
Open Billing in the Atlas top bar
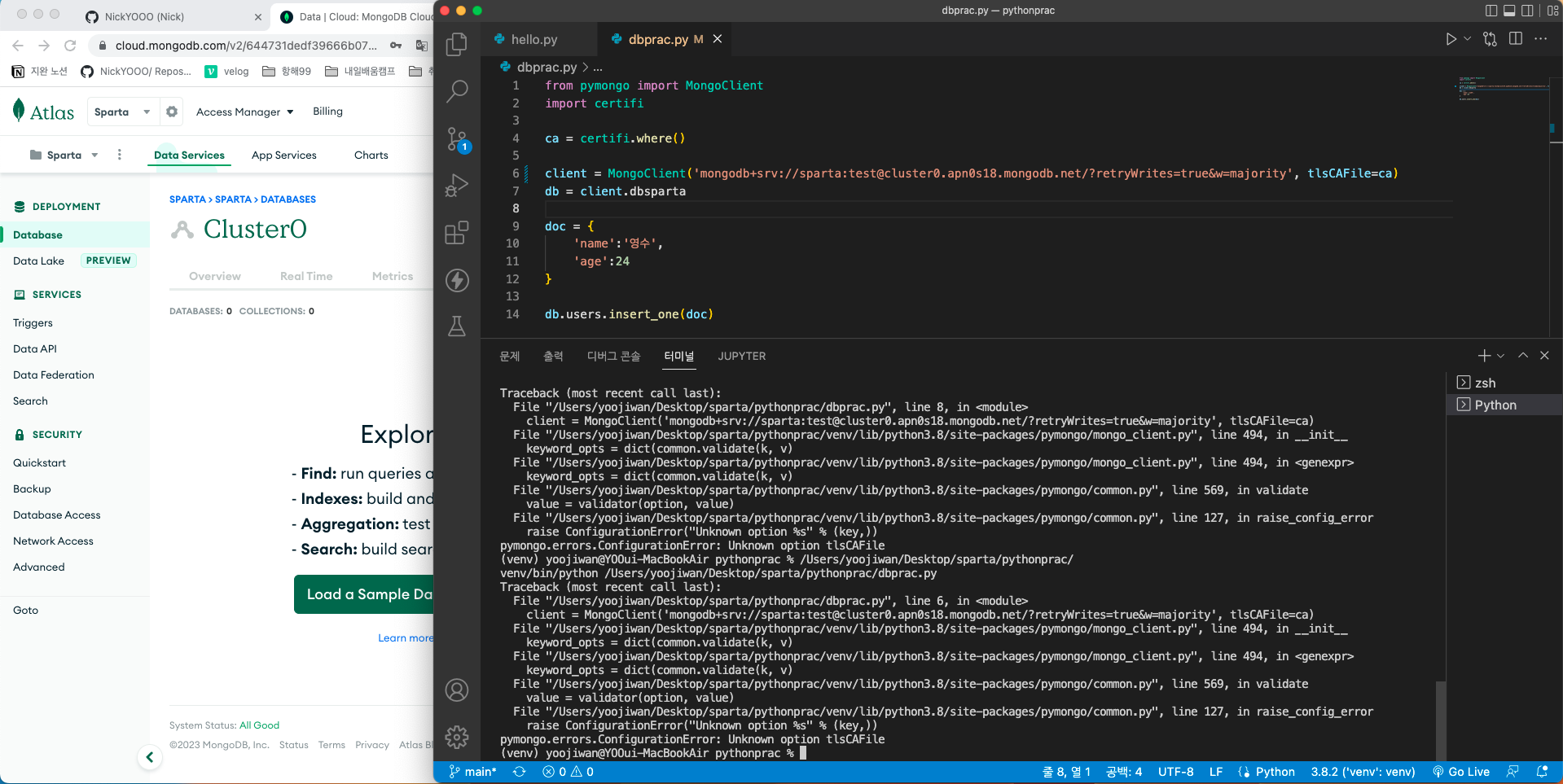(x=327, y=112)
